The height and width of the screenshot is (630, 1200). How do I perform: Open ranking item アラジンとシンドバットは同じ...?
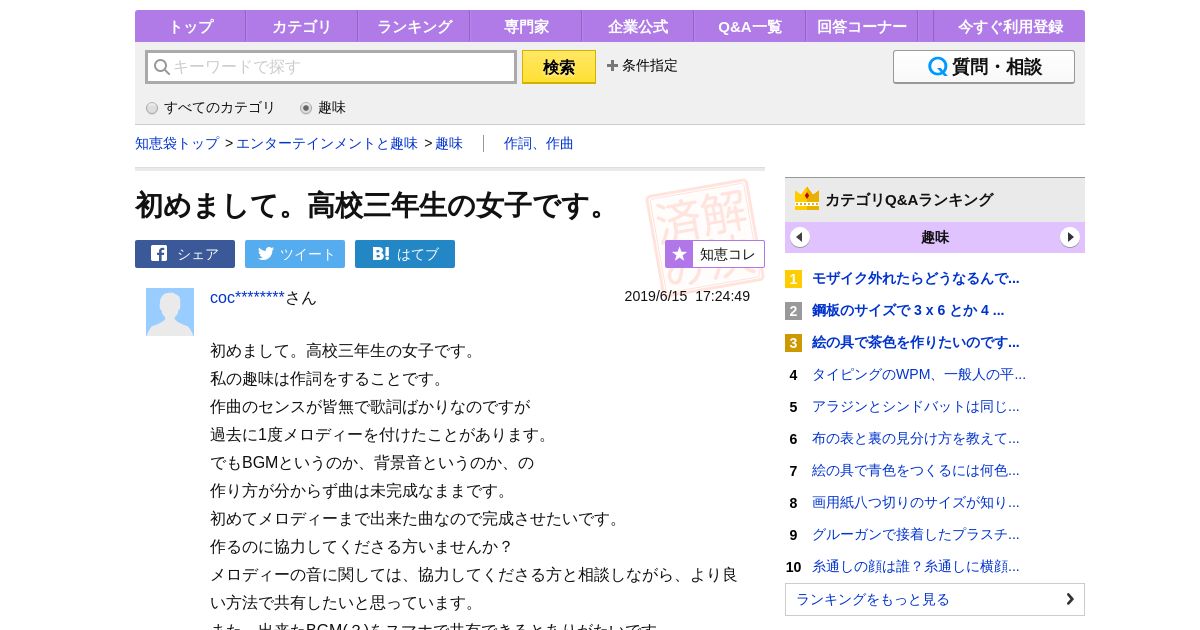click(916, 406)
